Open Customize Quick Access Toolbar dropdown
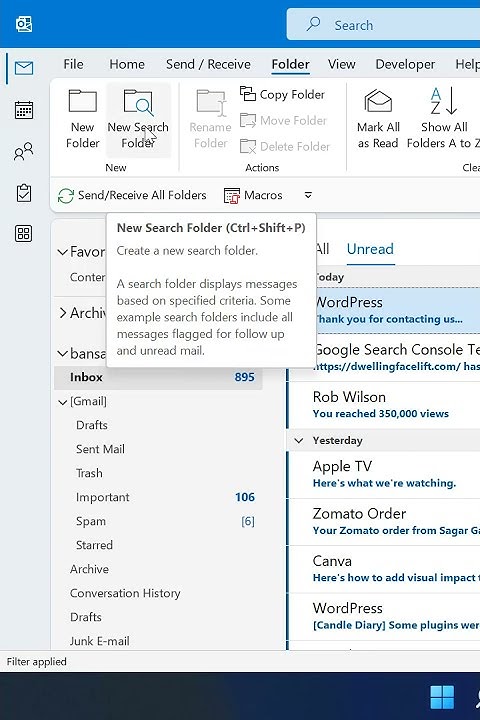 (x=308, y=195)
